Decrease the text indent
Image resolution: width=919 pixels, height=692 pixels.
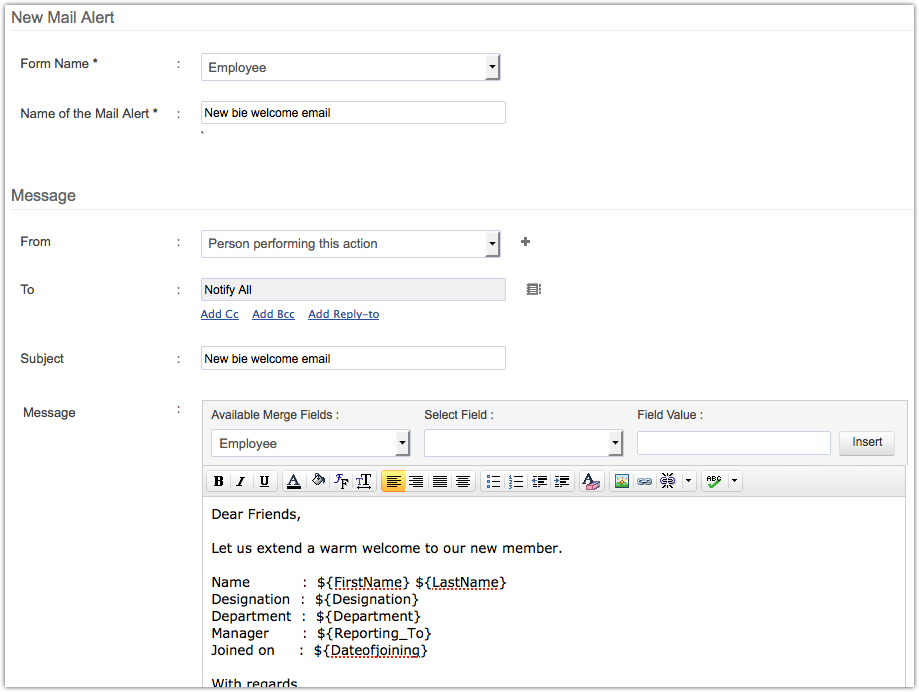pos(539,481)
